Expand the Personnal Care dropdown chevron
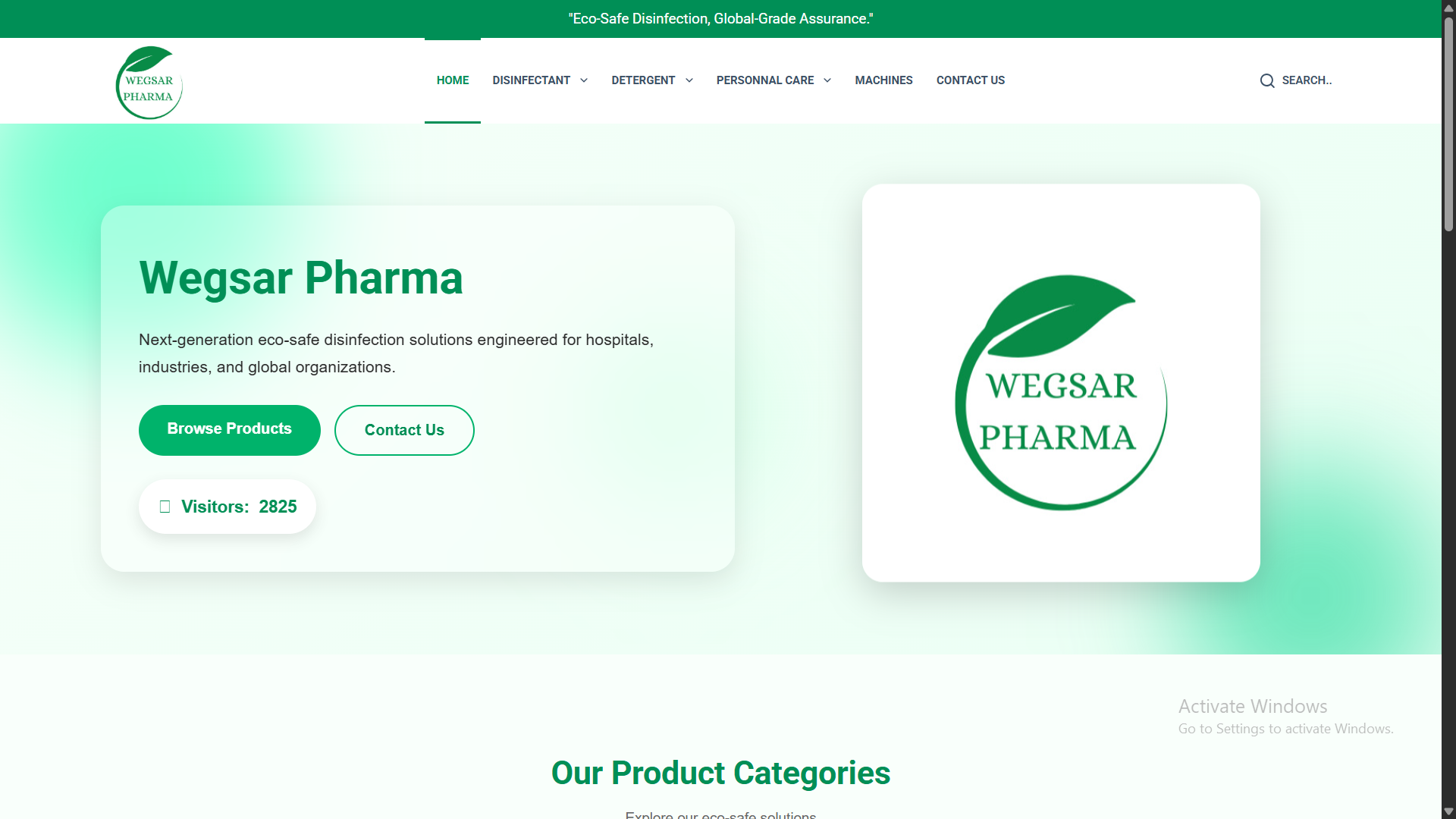Viewport: 1456px width, 819px height. click(827, 80)
